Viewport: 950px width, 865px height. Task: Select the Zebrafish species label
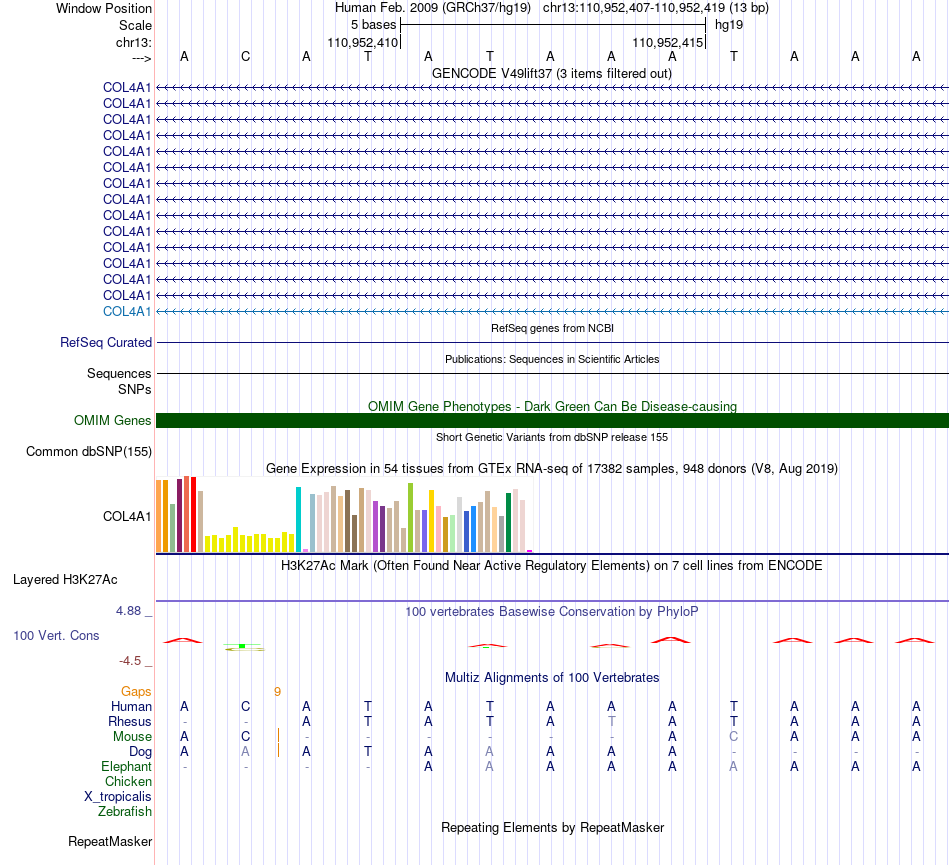[125, 811]
